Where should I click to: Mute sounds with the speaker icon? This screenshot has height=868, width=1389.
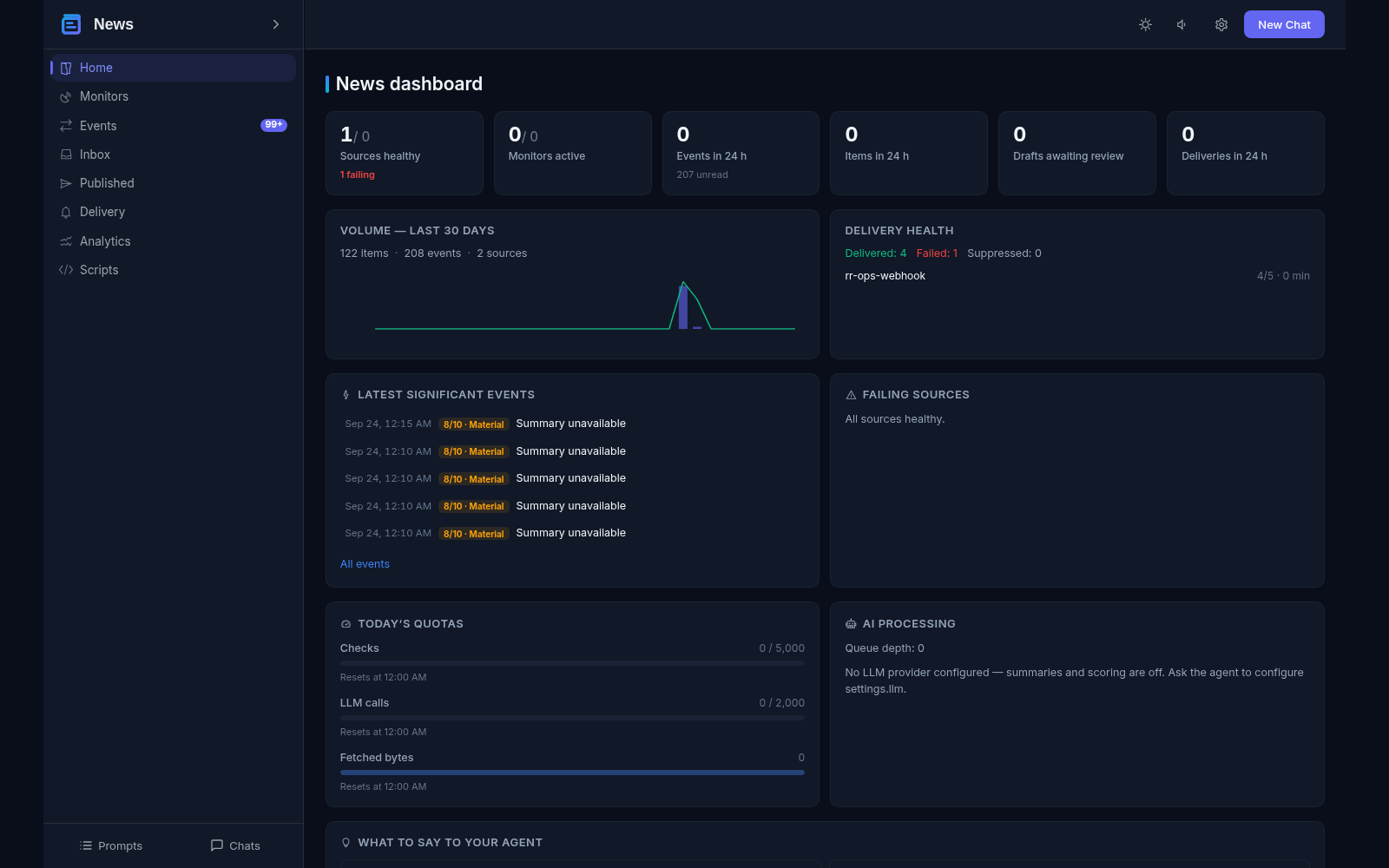tap(1182, 24)
